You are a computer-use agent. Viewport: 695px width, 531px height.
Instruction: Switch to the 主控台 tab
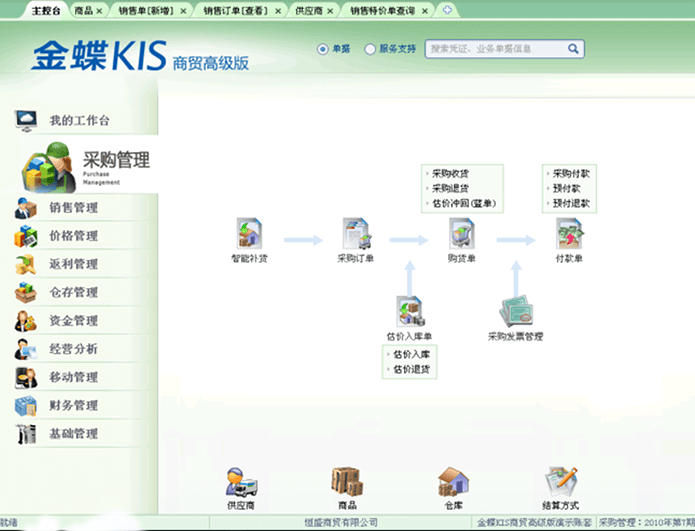(x=46, y=11)
